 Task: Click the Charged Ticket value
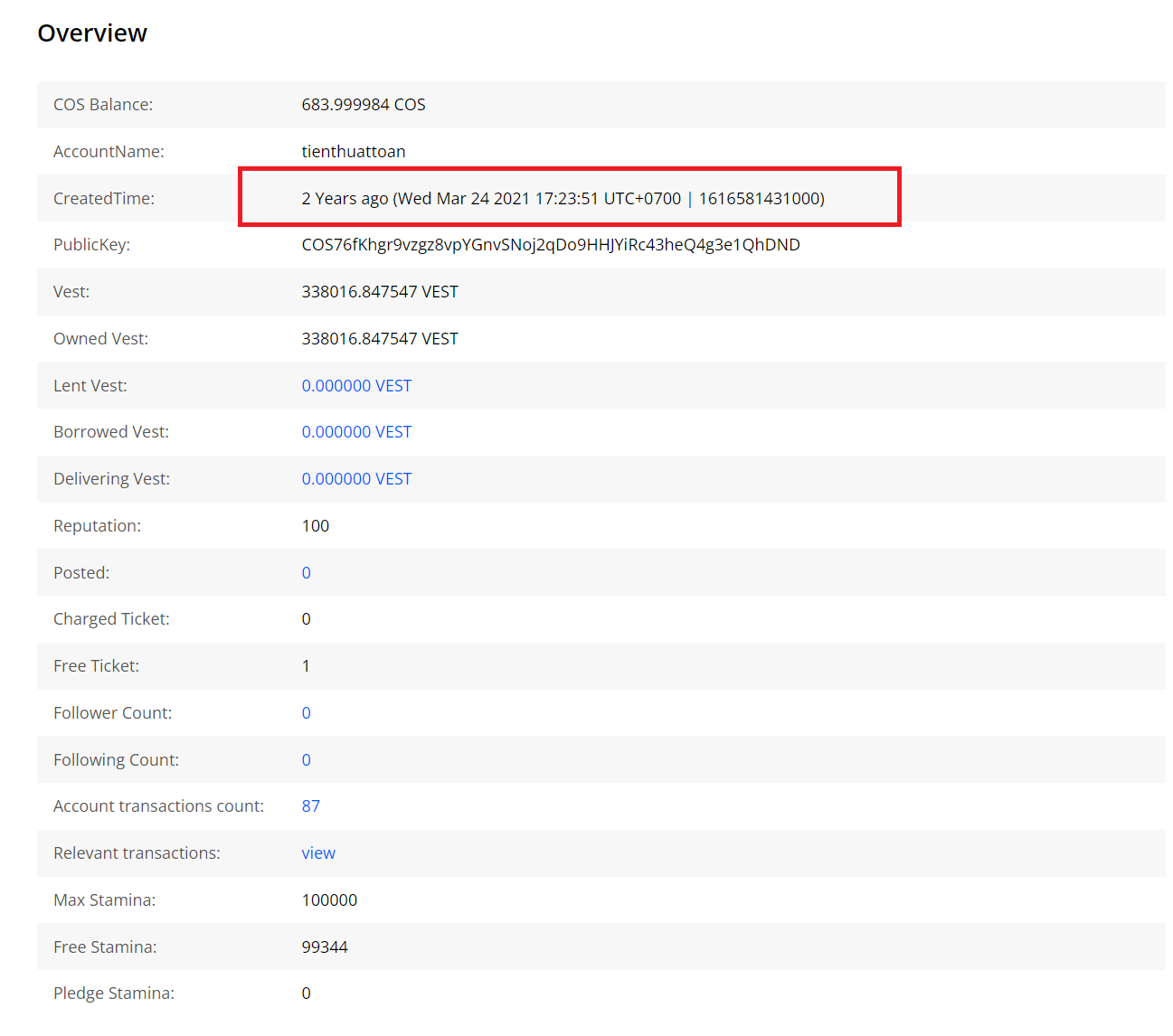(306, 619)
